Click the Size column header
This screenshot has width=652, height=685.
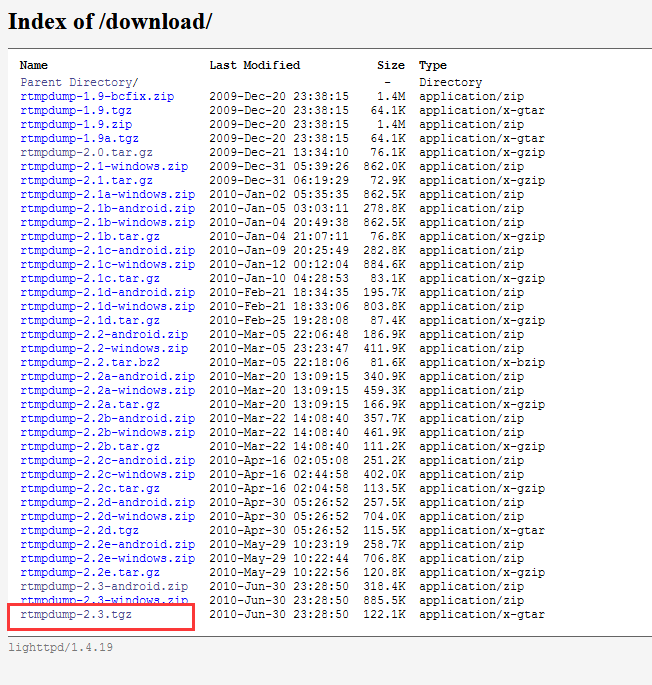391,65
